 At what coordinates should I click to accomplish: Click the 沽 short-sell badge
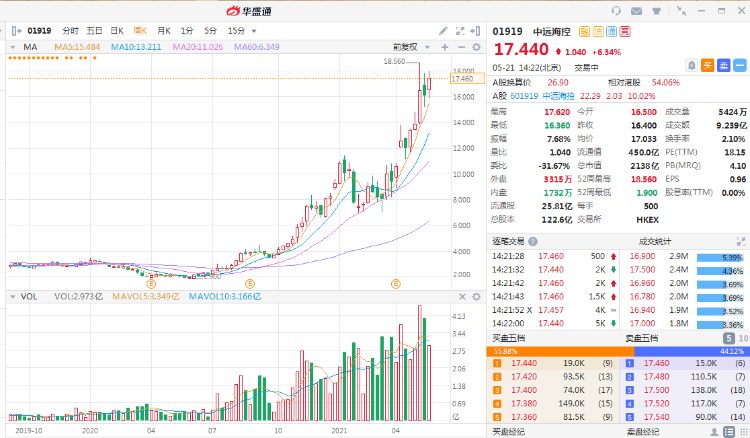(x=598, y=32)
